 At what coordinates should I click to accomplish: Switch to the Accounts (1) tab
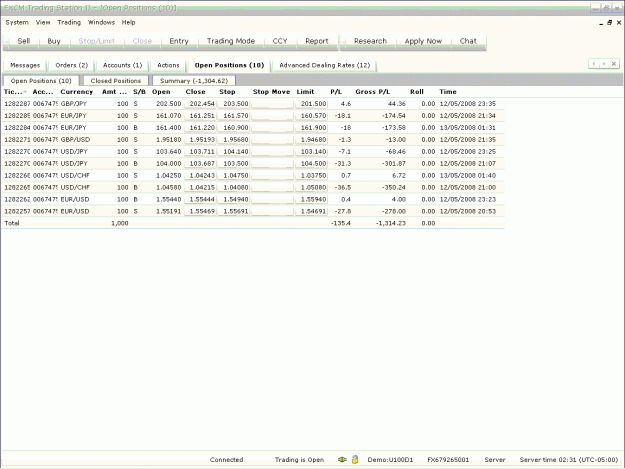122,65
